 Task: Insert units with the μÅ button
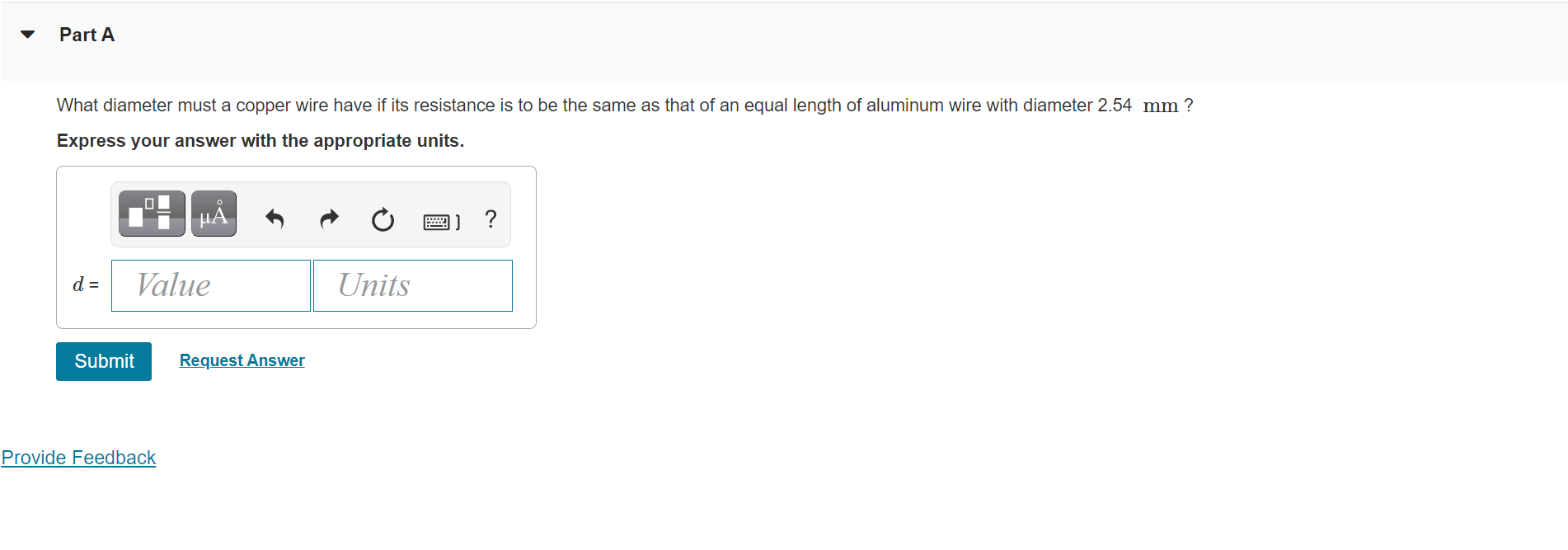point(213,213)
